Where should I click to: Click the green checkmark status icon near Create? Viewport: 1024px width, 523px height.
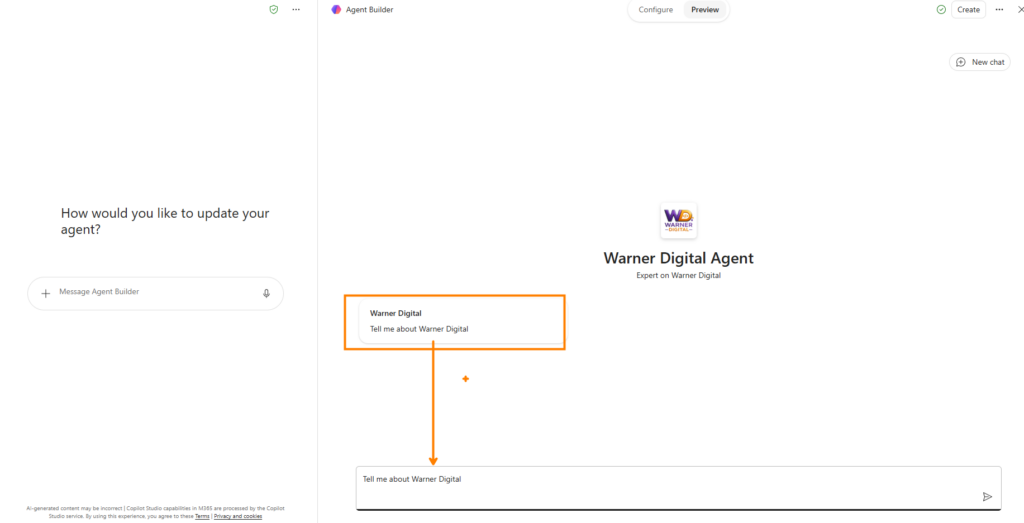[941, 10]
